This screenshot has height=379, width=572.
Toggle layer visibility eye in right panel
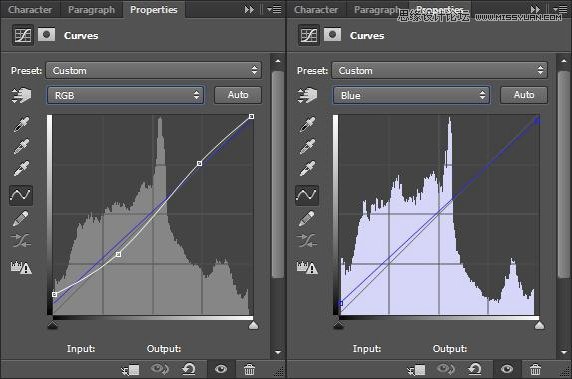[507, 369]
